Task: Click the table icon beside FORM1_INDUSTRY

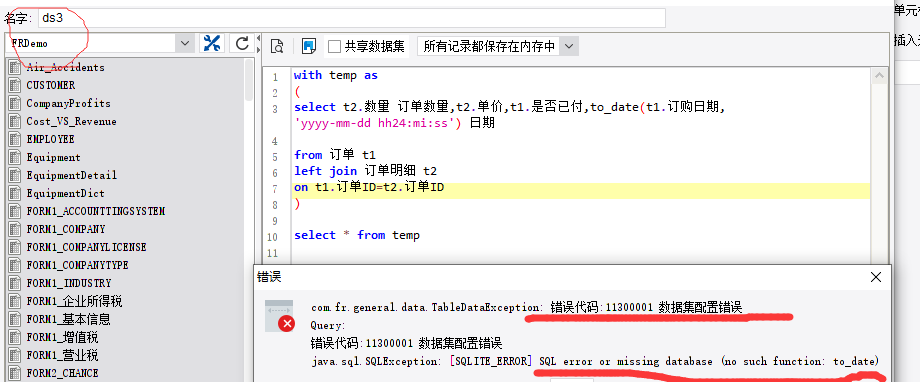Action: coord(15,283)
